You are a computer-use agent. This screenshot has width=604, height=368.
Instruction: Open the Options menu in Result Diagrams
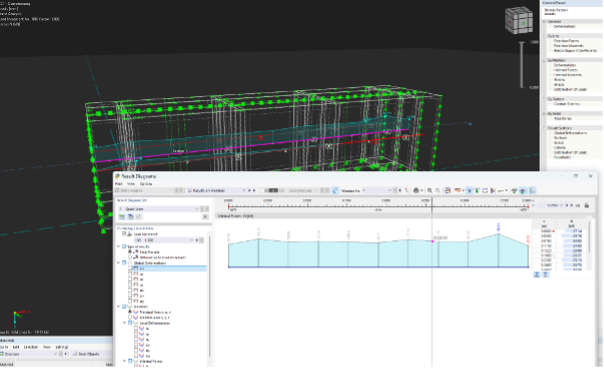[x=146, y=184]
